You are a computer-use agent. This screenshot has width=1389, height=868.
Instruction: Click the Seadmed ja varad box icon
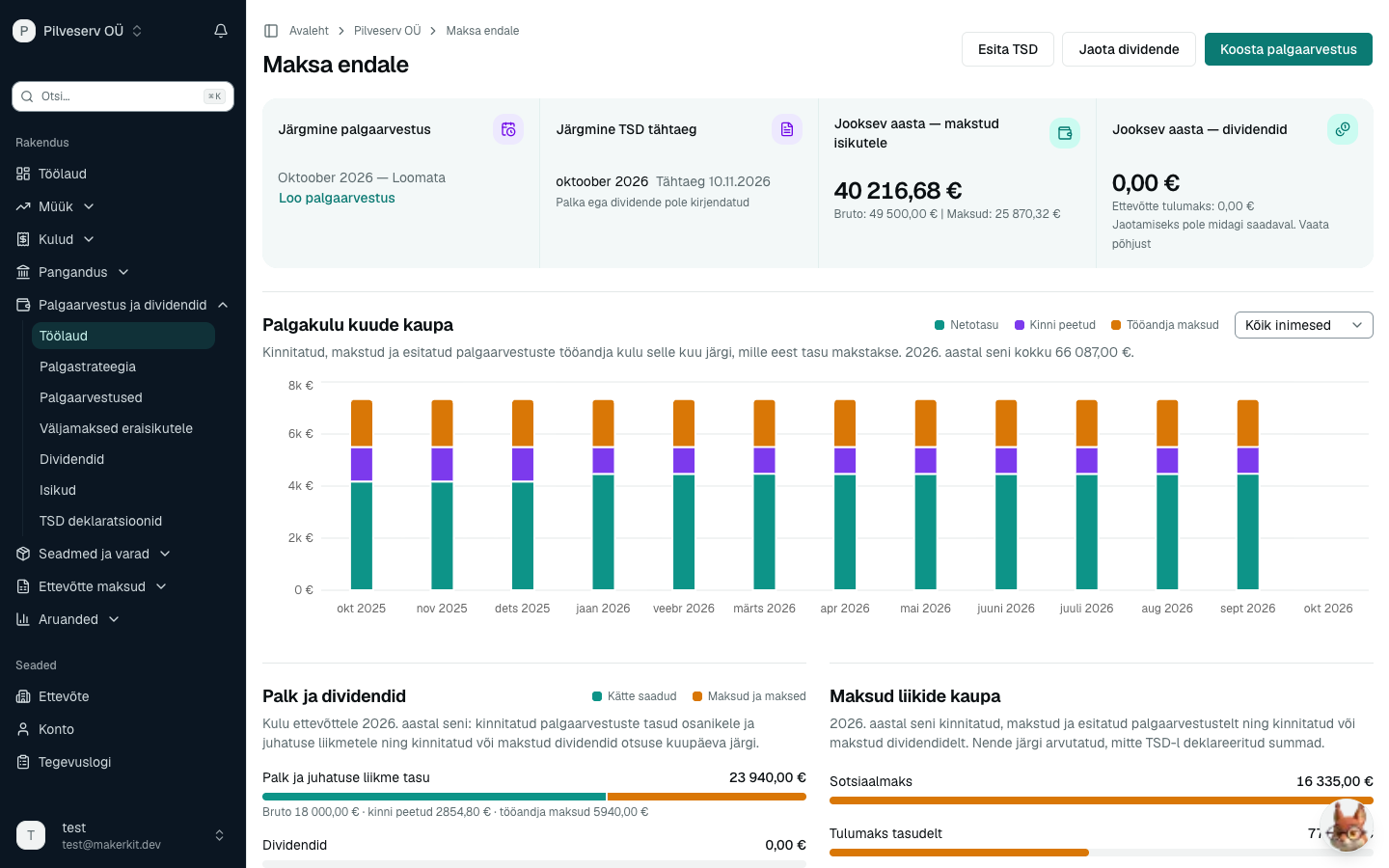click(x=23, y=554)
